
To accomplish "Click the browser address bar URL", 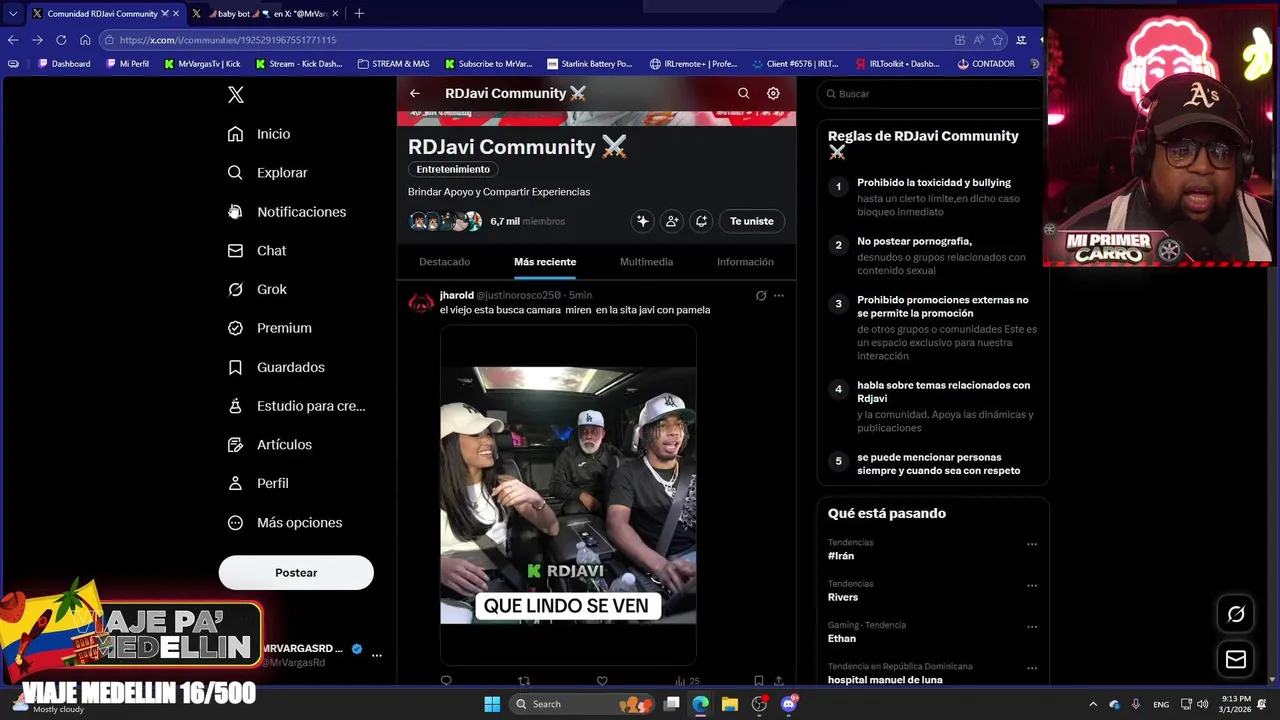I will pos(228,40).
